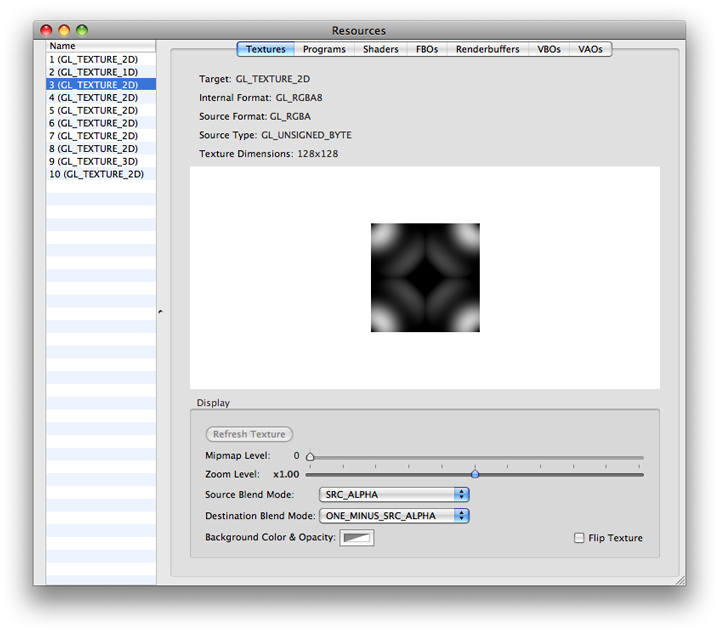This screenshot has height=632, width=719.
Task: Click the Zoom Level slider handle
Action: pyautogui.click(x=475, y=474)
